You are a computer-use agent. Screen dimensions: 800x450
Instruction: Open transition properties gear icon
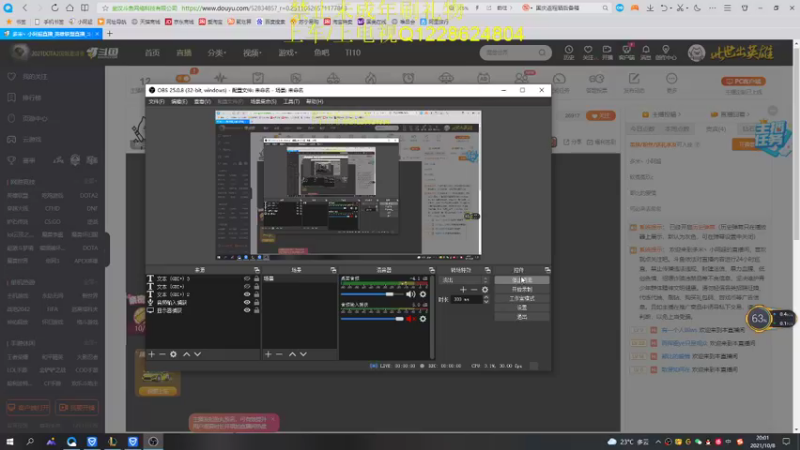tap(485, 289)
